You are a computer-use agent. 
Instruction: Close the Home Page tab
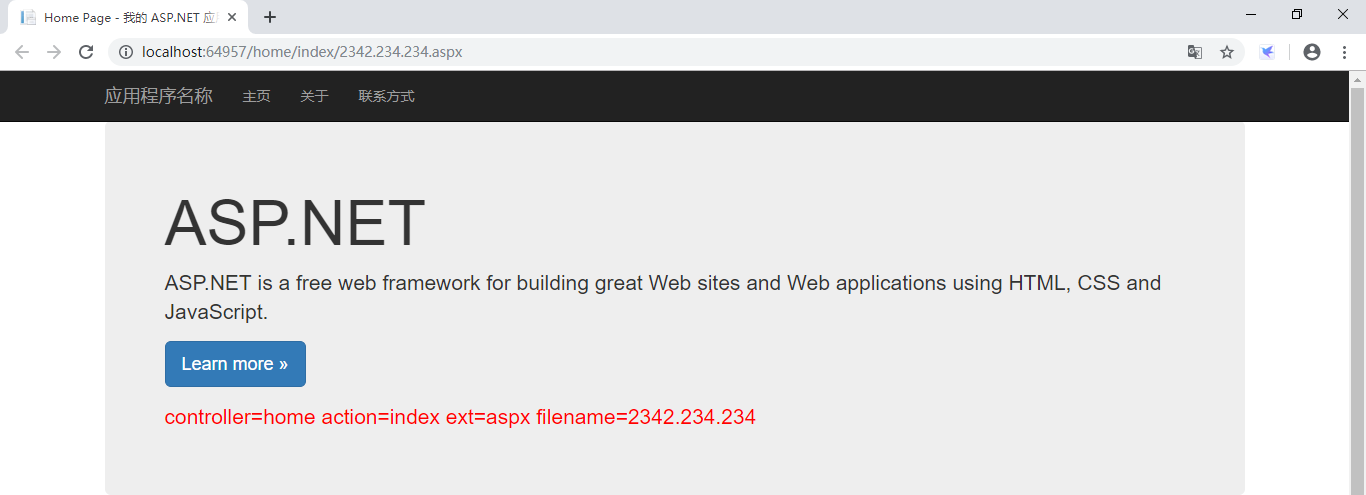click(232, 17)
